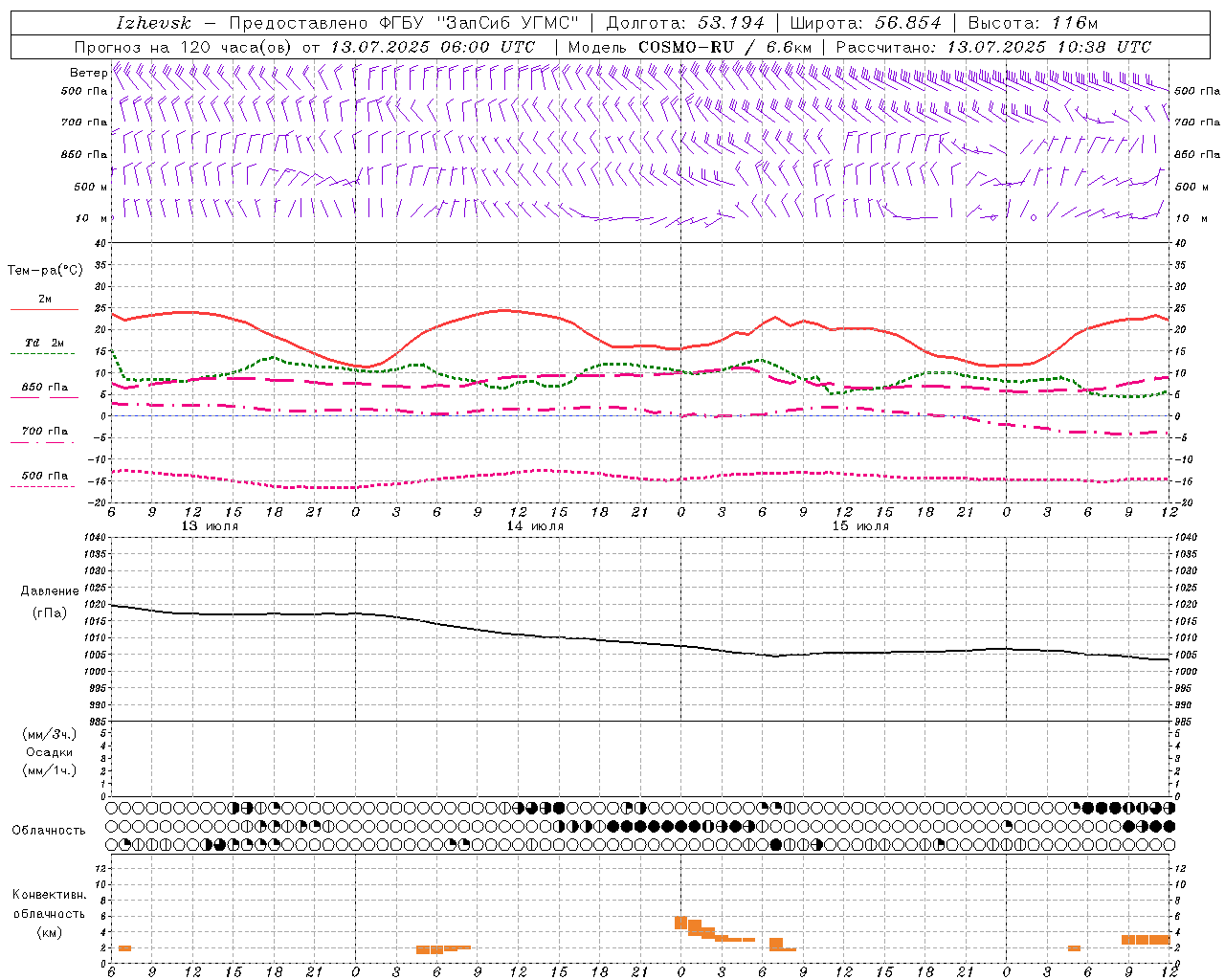Click the tallest orange convective bar at 15 июля midnight
Screen dimensions: 1225x980
681,923
